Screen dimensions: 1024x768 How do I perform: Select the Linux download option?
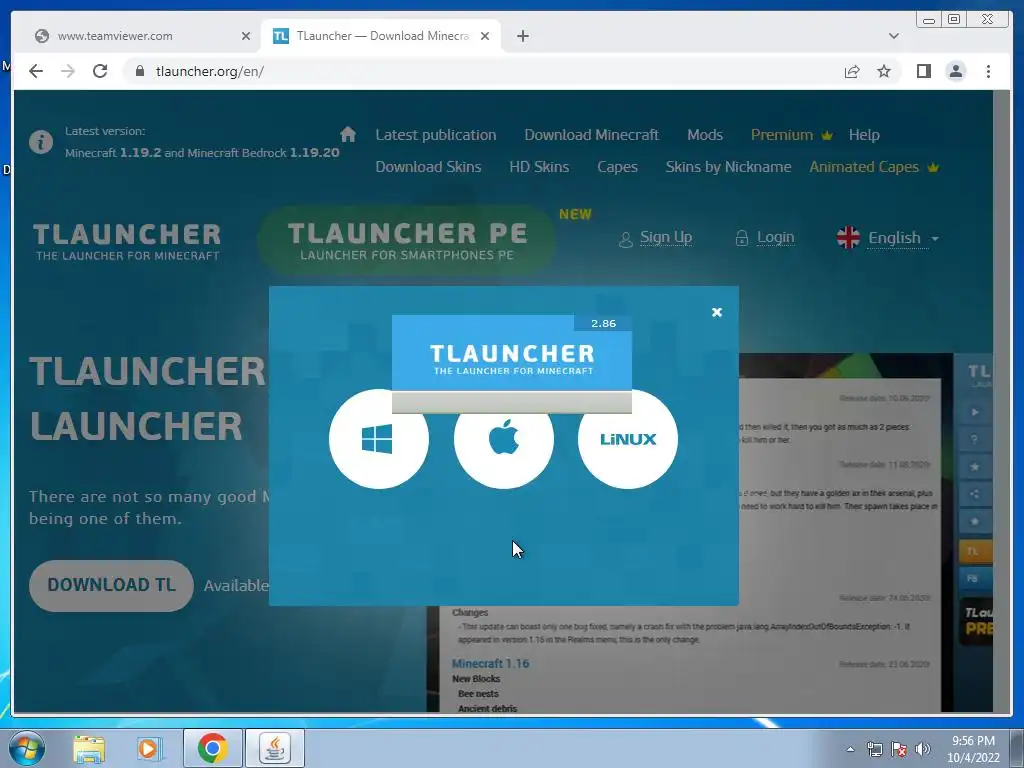pyautogui.click(x=628, y=439)
